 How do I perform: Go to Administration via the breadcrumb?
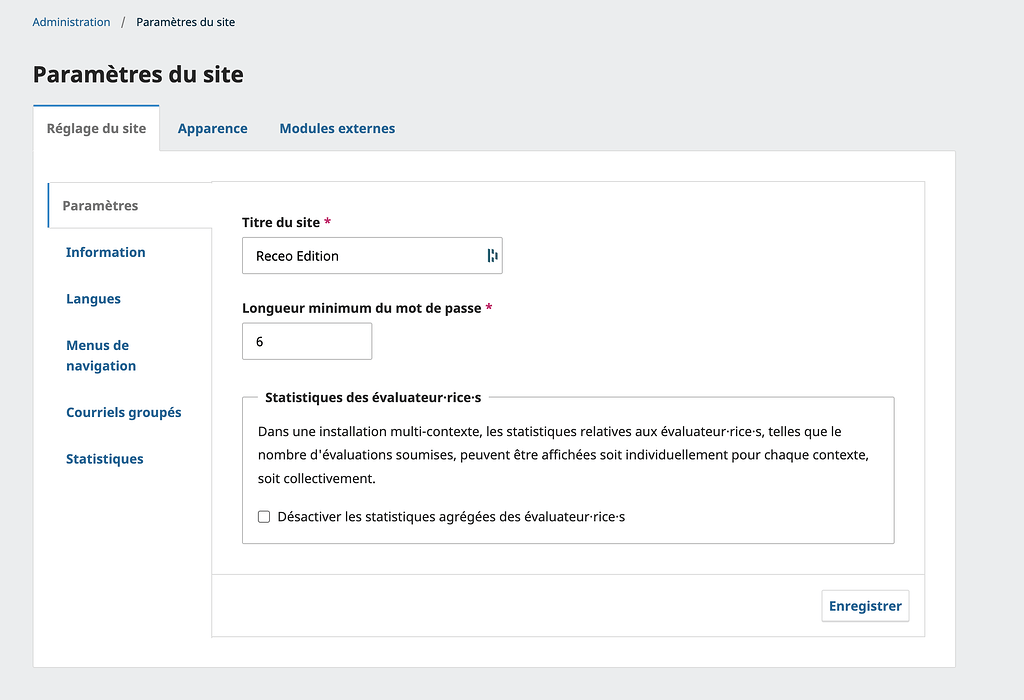coord(71,22)
